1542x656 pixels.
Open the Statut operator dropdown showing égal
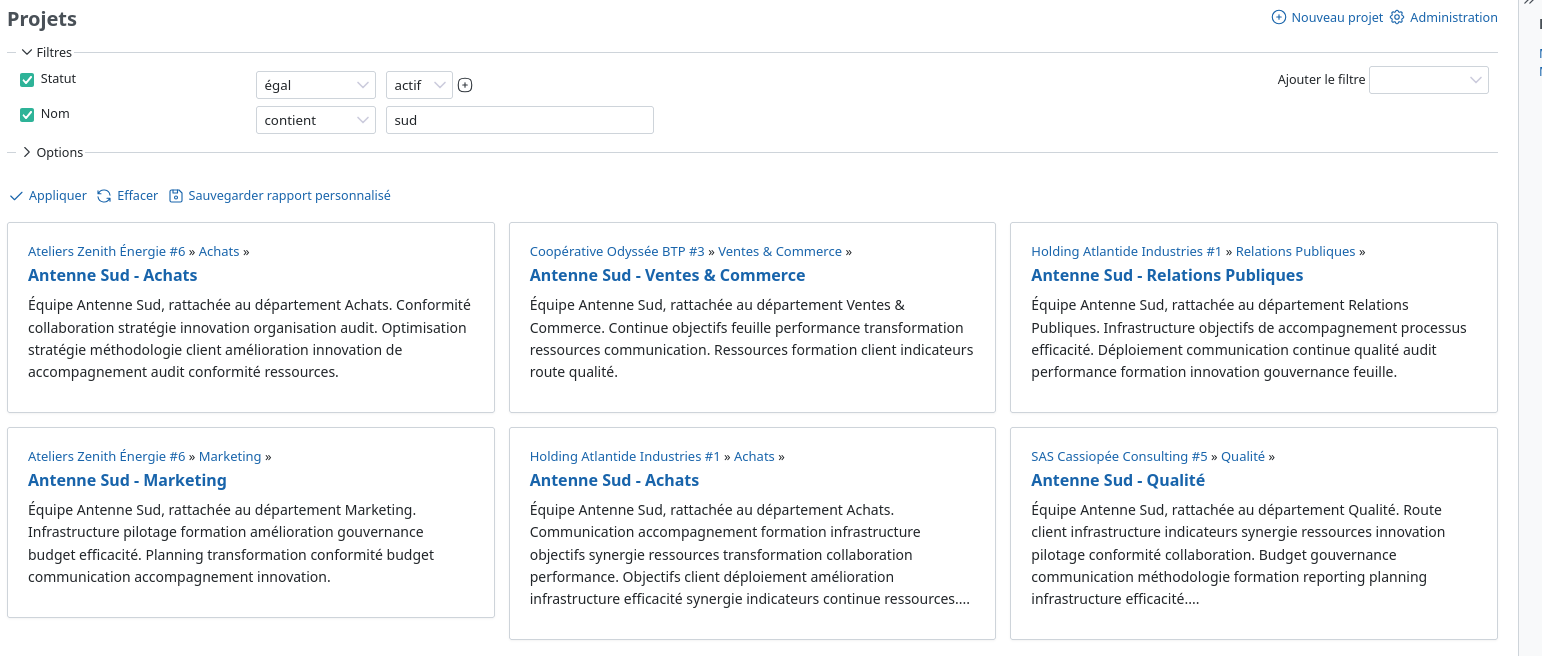316,85
